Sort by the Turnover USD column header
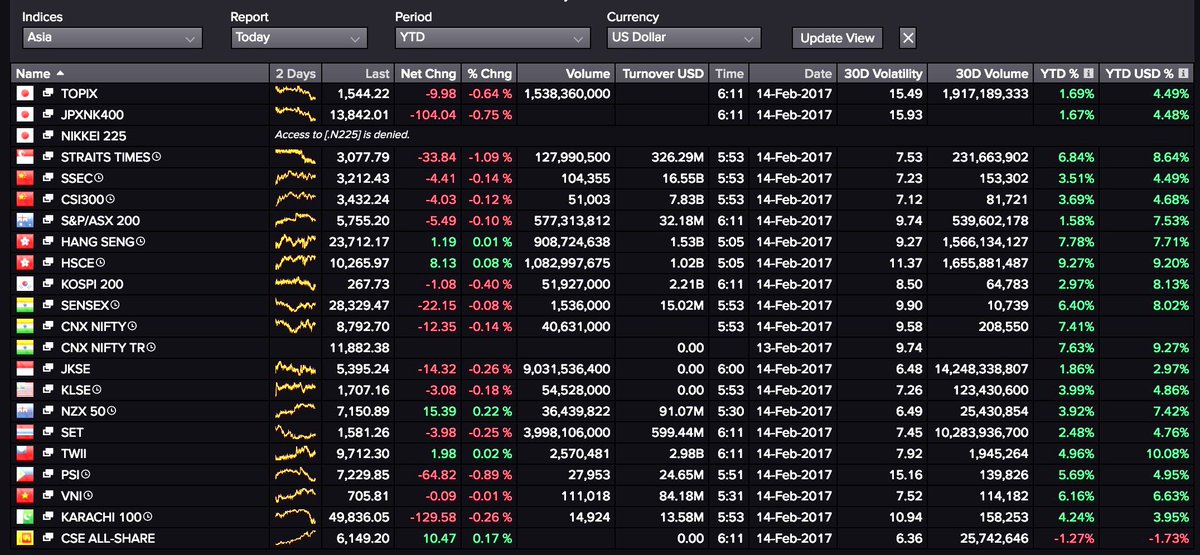Viewport: 1200px width, 555px height. (x=662, y=73)
